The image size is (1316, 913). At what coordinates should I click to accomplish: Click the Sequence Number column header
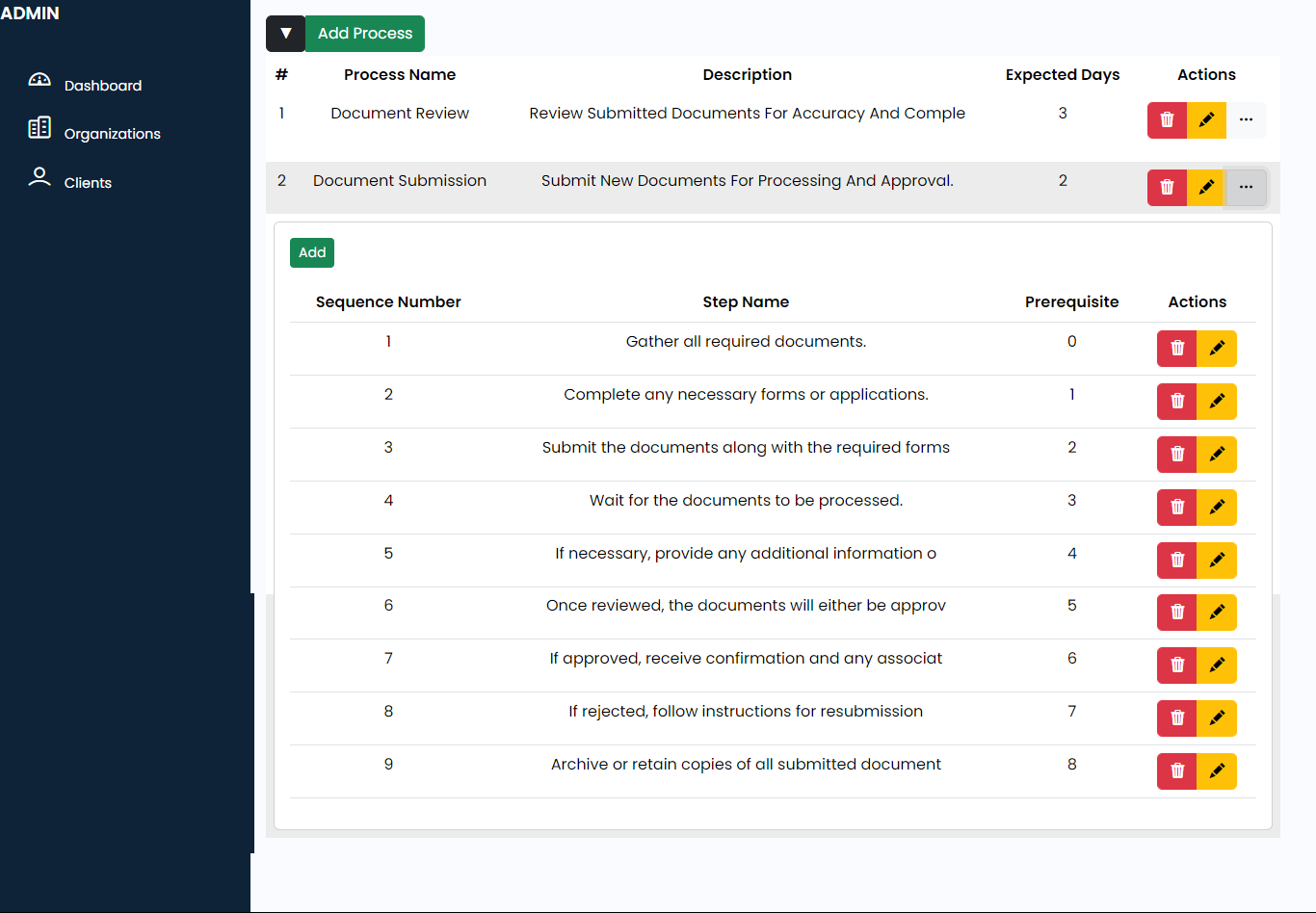click(x=388, y=302)
